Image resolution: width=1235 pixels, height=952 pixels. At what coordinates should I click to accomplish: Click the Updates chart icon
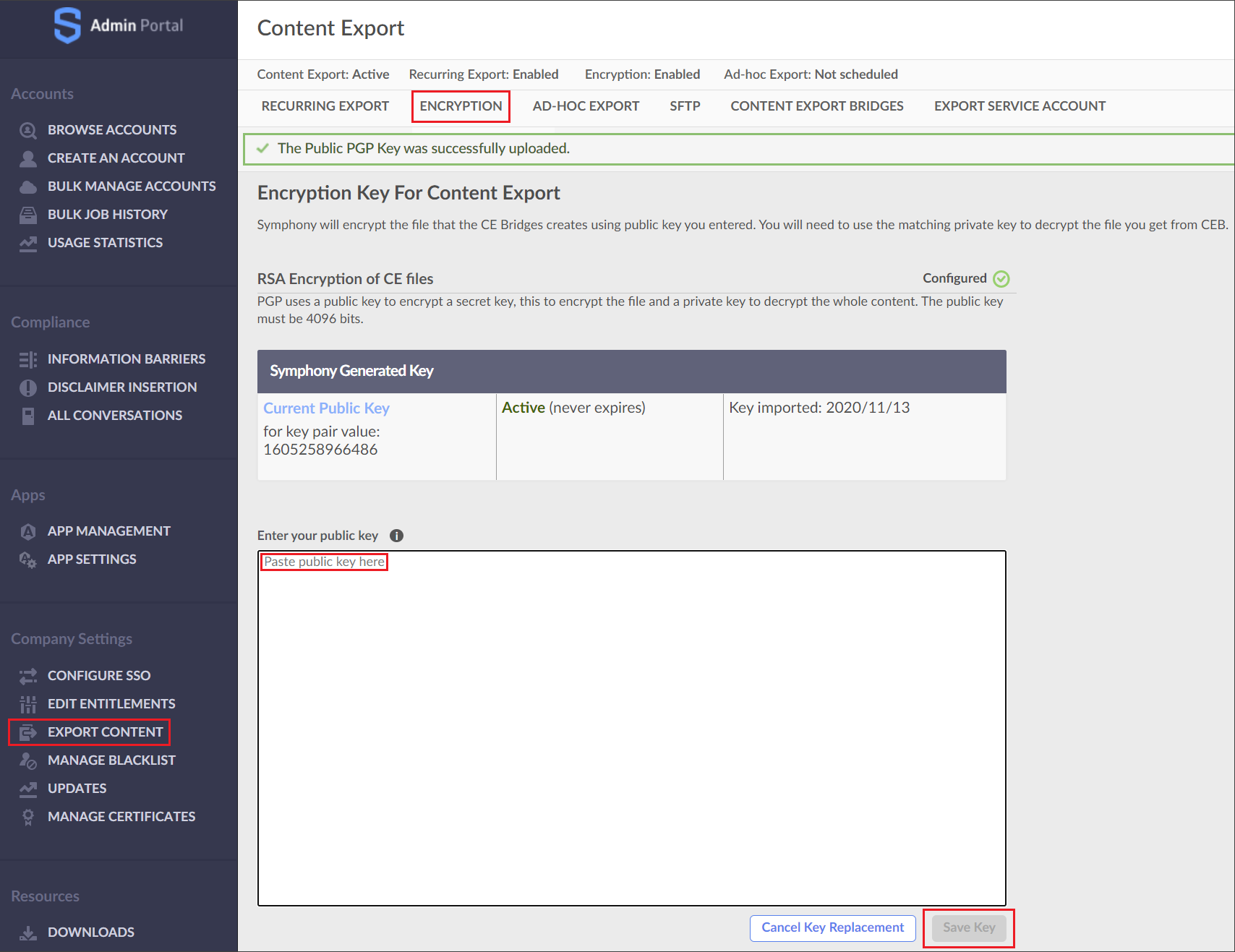28,789
